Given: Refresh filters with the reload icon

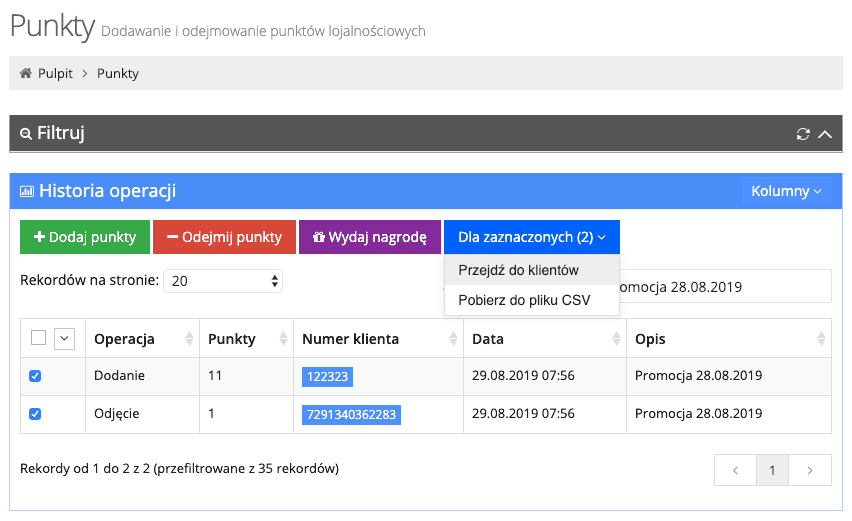Looking at the screenshot, I should click(x=803, y=134).
